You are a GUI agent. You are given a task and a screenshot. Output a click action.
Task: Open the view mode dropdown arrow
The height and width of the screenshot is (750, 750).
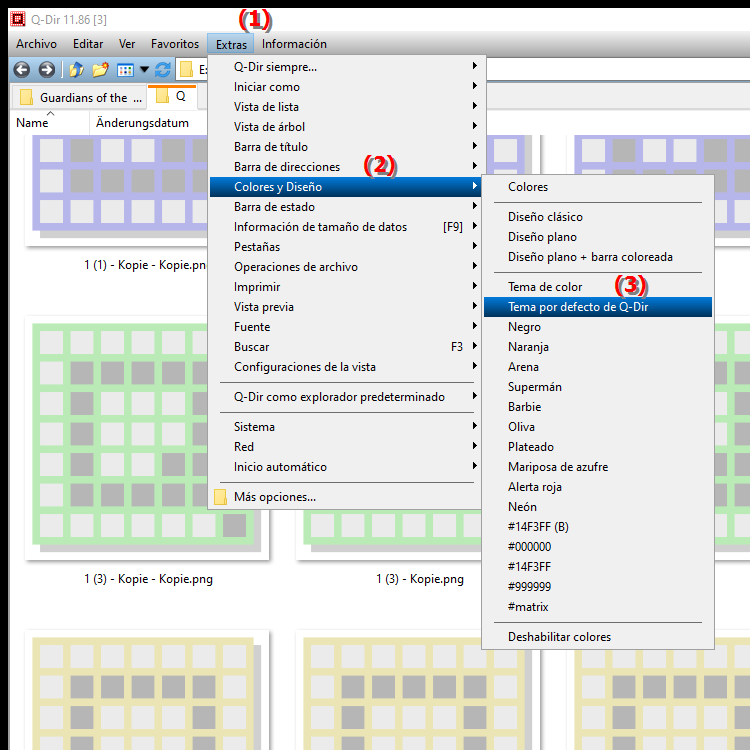(x=144, y=70)
